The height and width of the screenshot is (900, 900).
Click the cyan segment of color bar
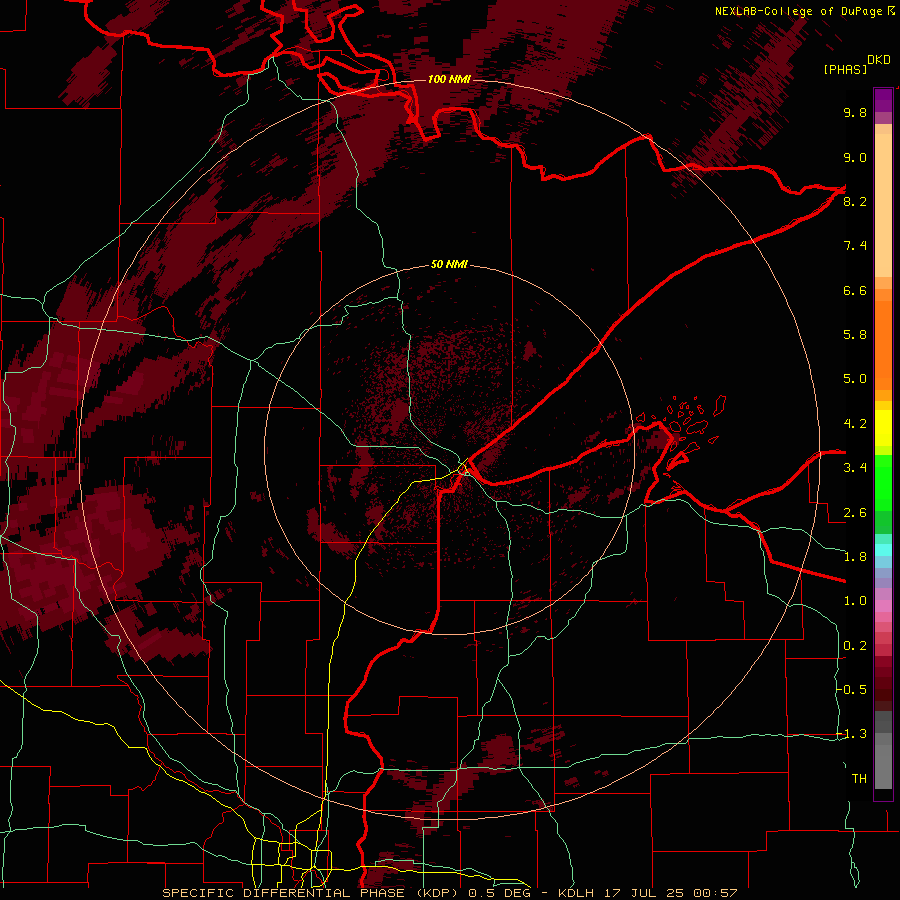pyautogui.click(x=883, y=550)
